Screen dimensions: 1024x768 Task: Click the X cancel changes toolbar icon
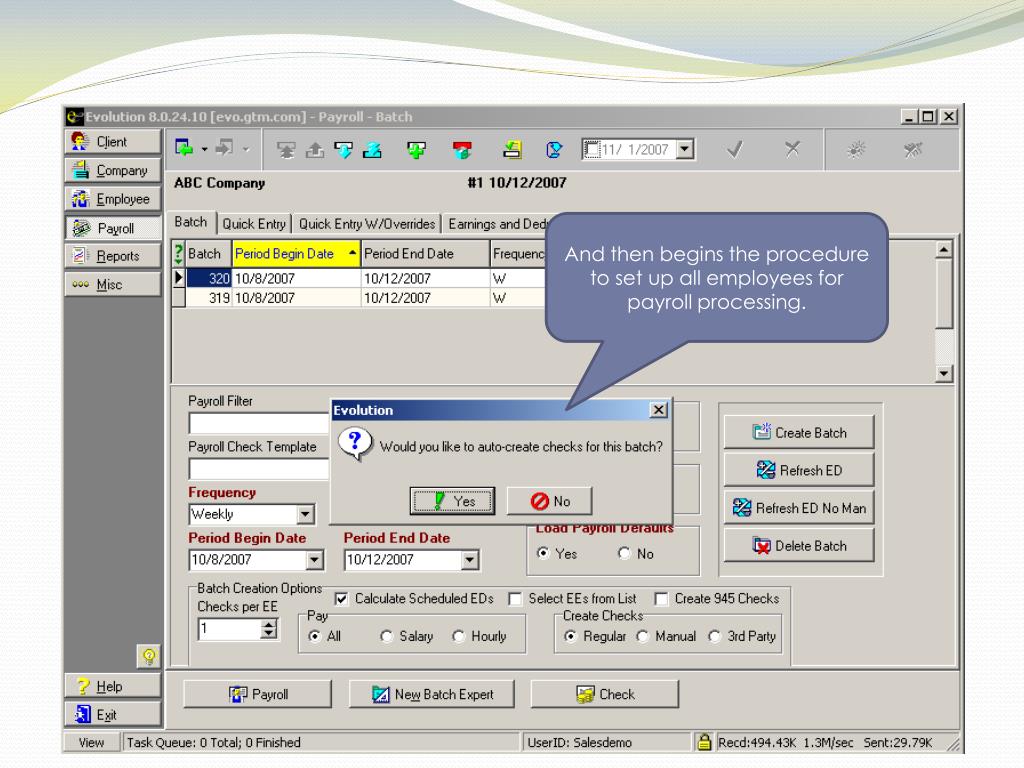[792, 149]
